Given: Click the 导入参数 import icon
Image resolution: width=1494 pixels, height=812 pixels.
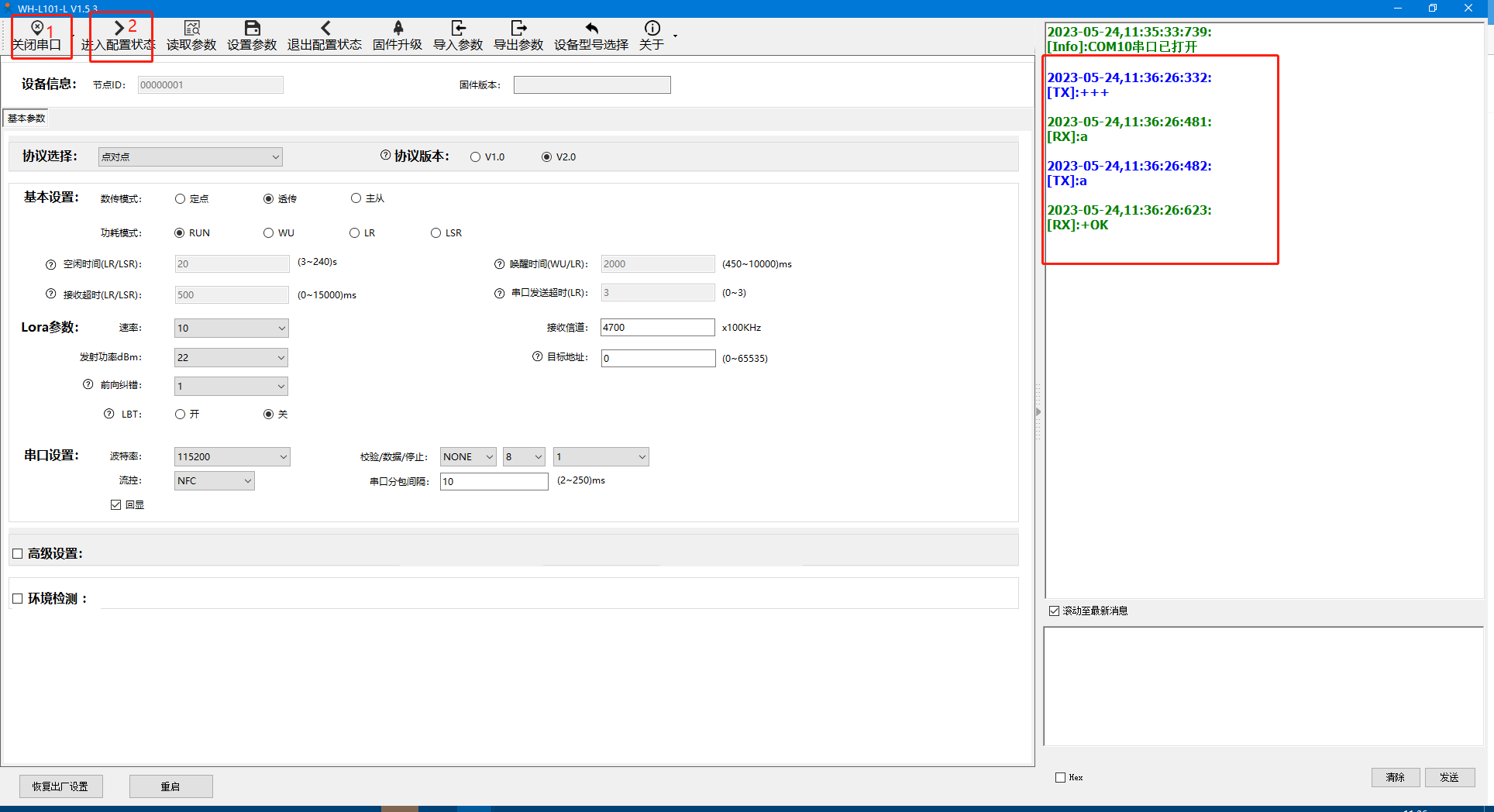Looking at the screenshot, I should (458, 29).
